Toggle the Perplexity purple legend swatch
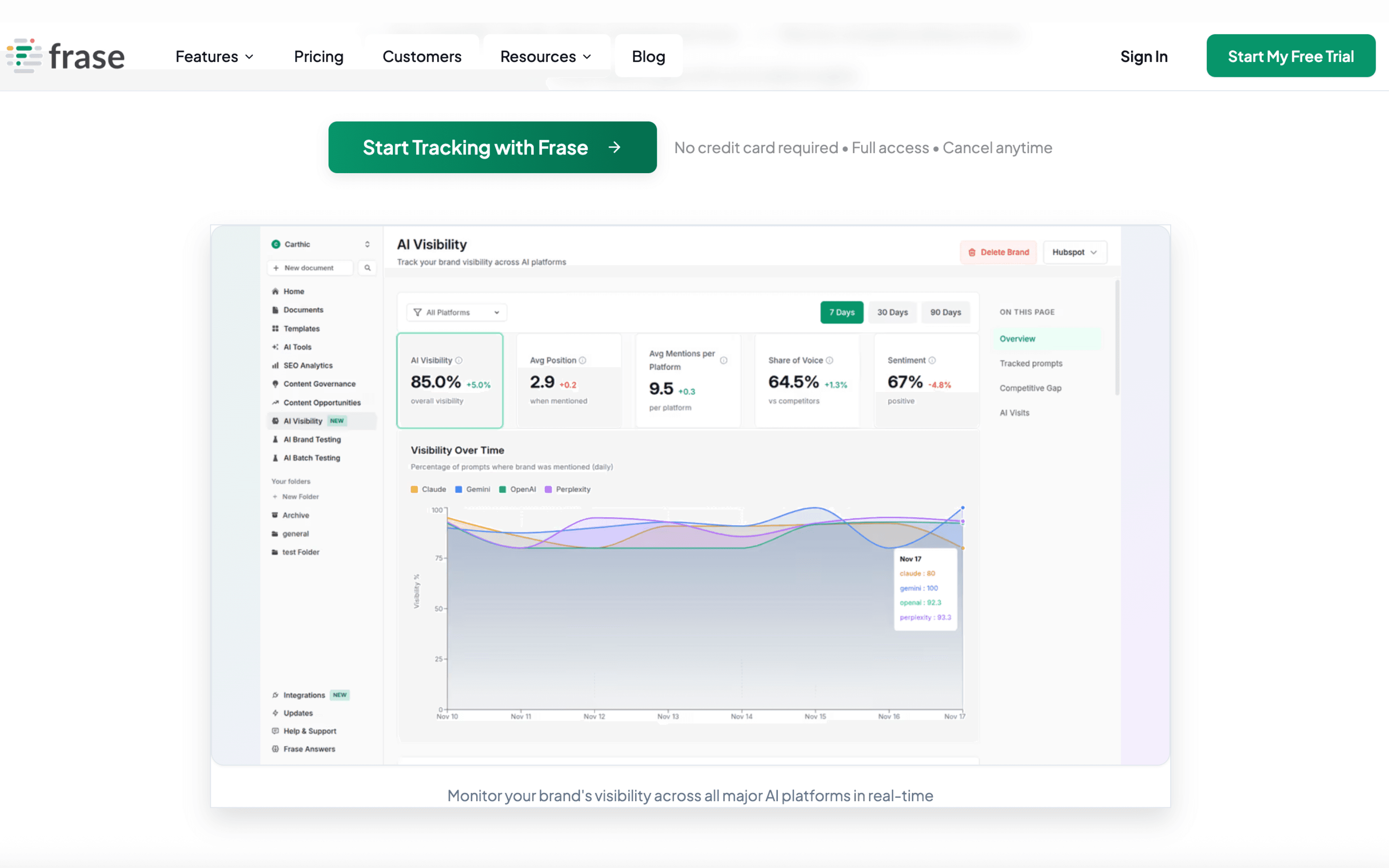Viewport: 1389px width, 868px height. (x=548, y=490)
